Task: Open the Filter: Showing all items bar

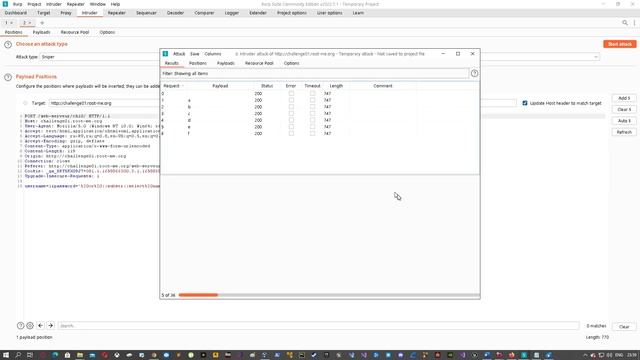Action: pyautogui.click(x=314, y=73)
